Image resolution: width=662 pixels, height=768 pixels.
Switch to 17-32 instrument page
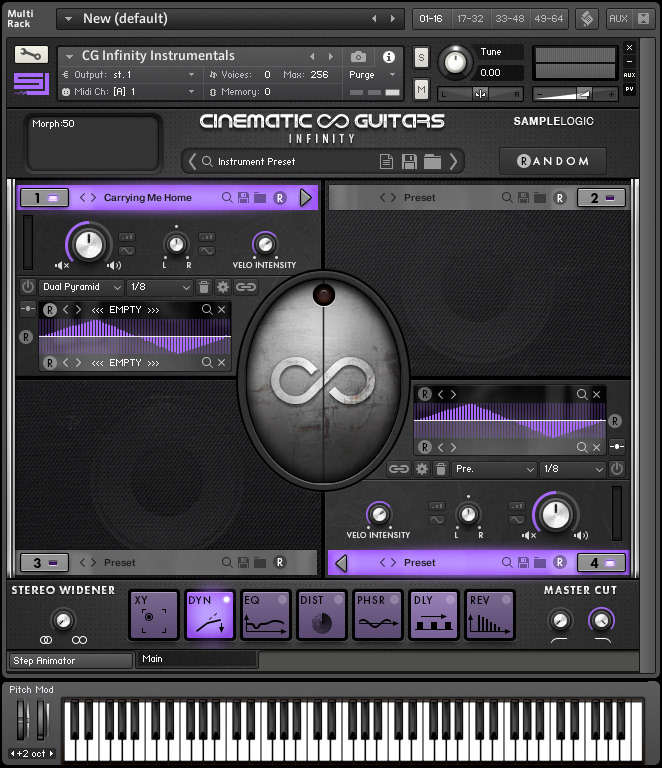[470, 19]
